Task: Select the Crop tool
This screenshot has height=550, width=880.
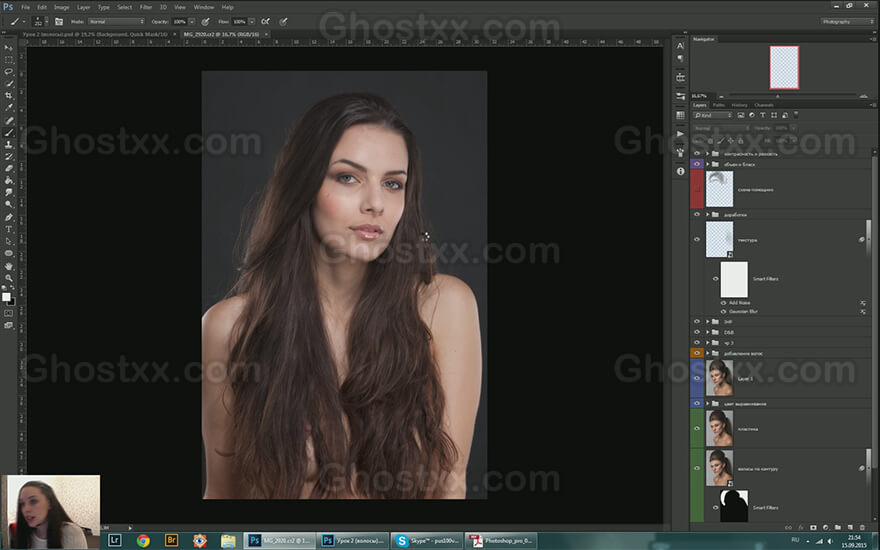Action: coord(8,96)
